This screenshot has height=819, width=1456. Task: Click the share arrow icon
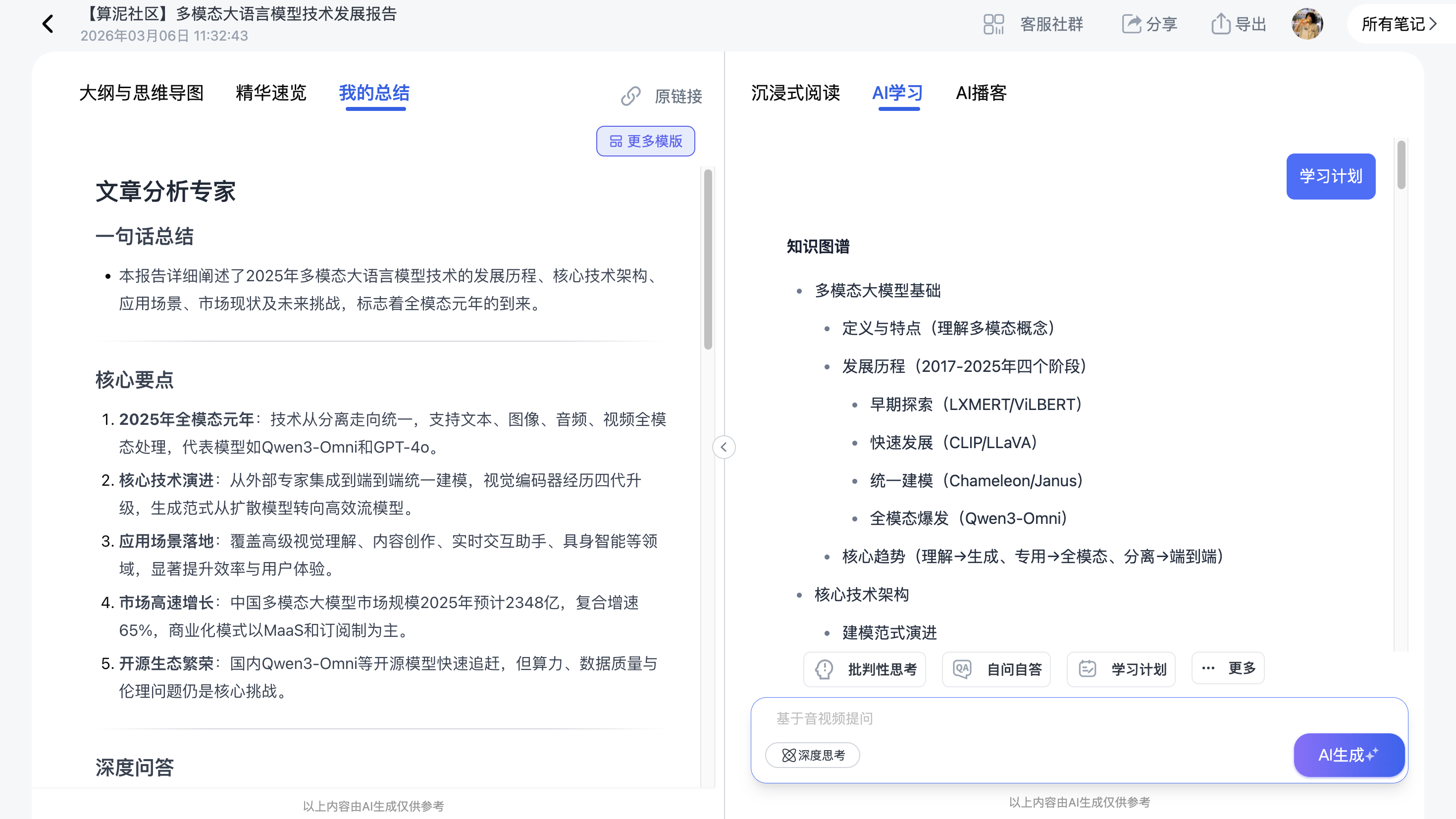pos(1132,24)
